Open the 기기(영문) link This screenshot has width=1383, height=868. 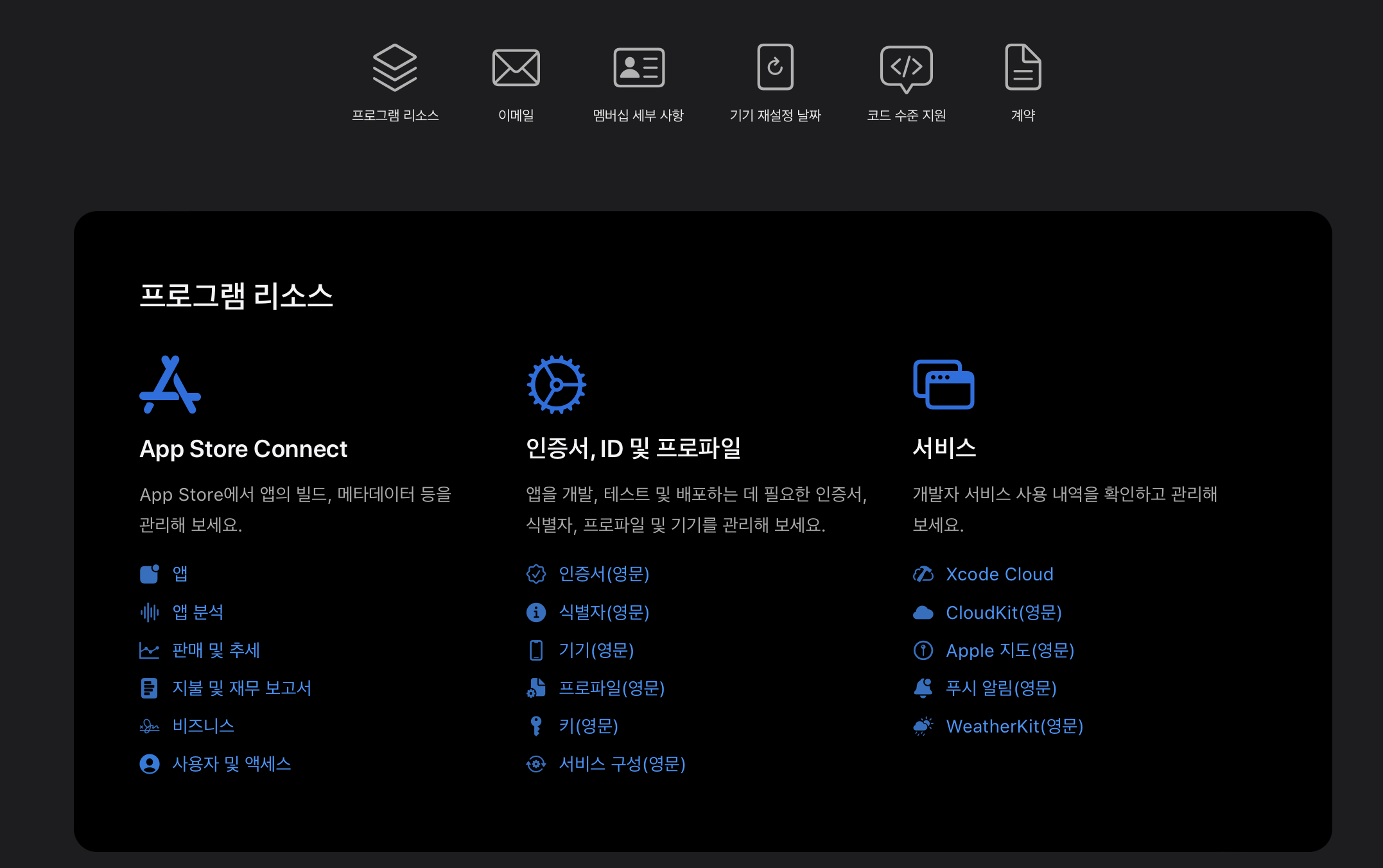pyautogui.click(x=596, y=650)
